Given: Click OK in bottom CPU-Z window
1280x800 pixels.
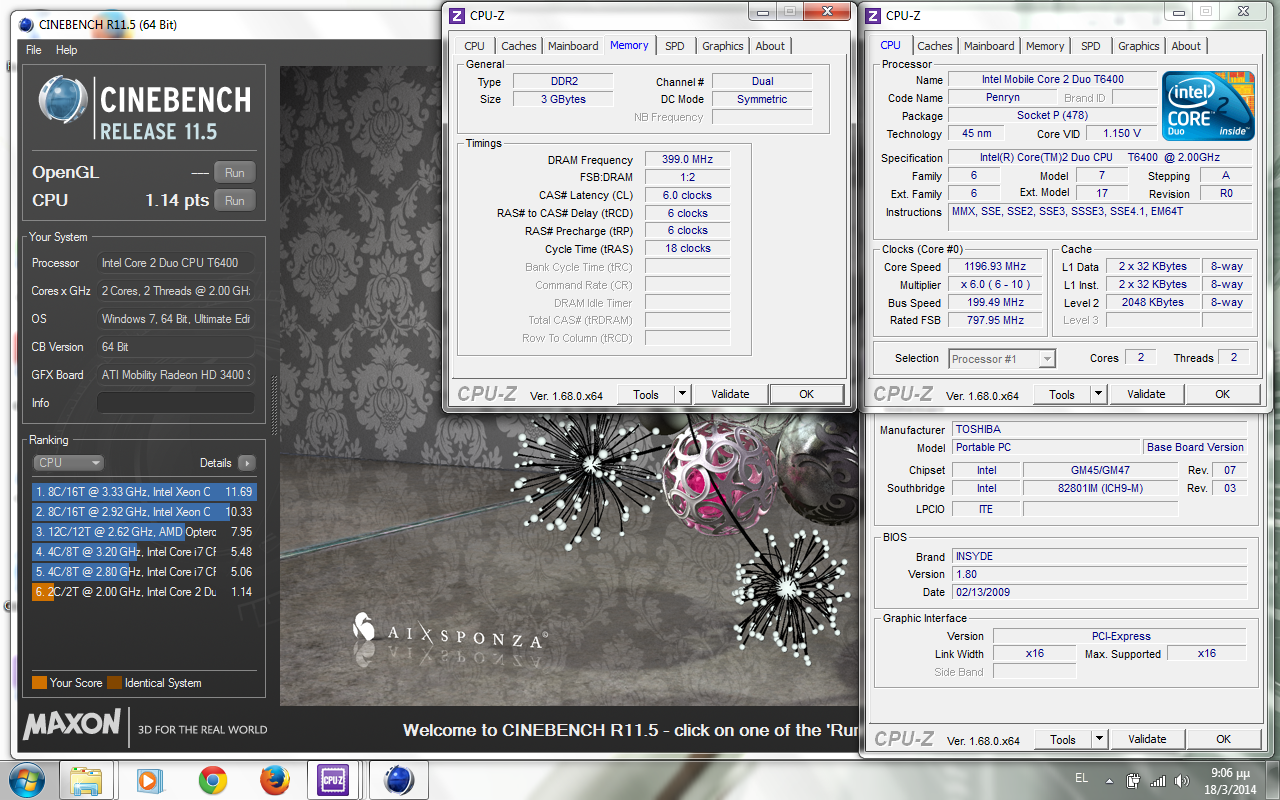Looking at the screenshot, I should pos(1224,739).
